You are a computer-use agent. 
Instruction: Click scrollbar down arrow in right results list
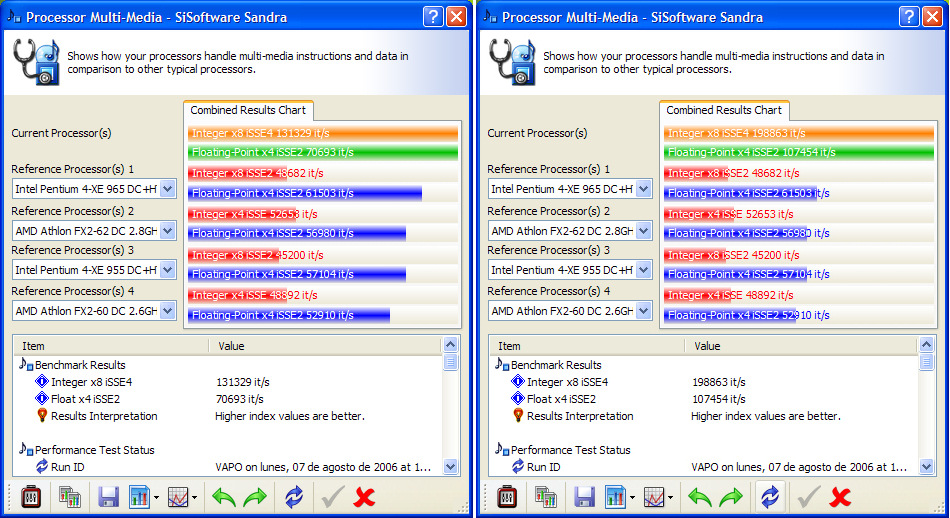tap(926, 466)
